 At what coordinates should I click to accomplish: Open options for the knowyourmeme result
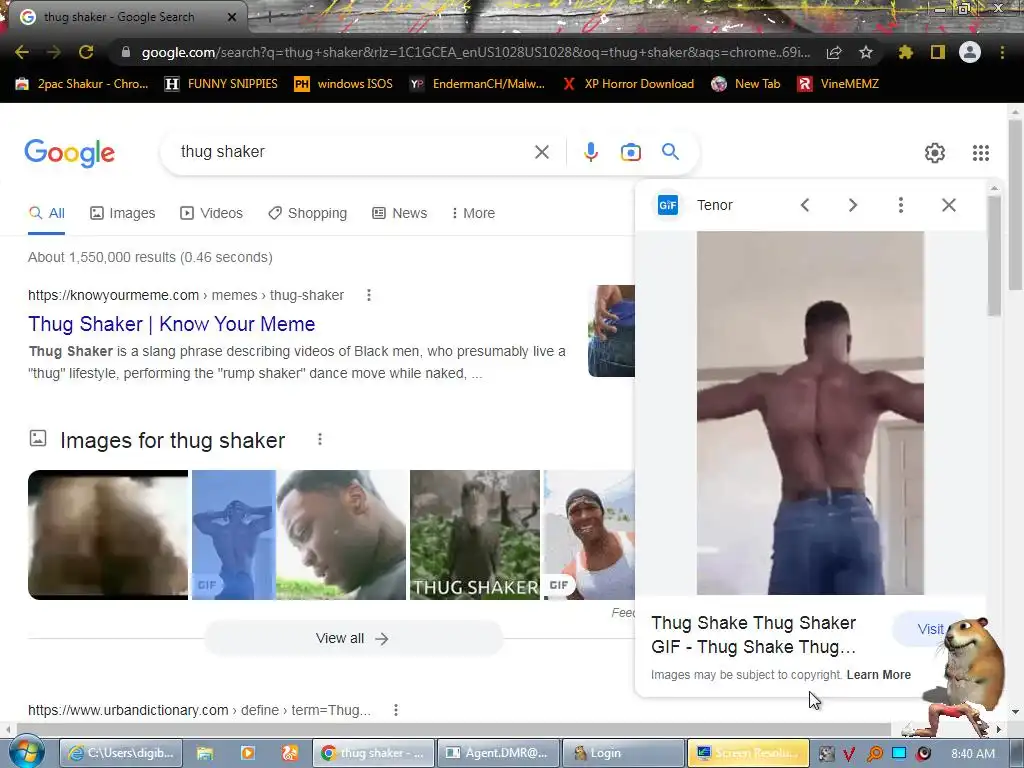point(369,295)
